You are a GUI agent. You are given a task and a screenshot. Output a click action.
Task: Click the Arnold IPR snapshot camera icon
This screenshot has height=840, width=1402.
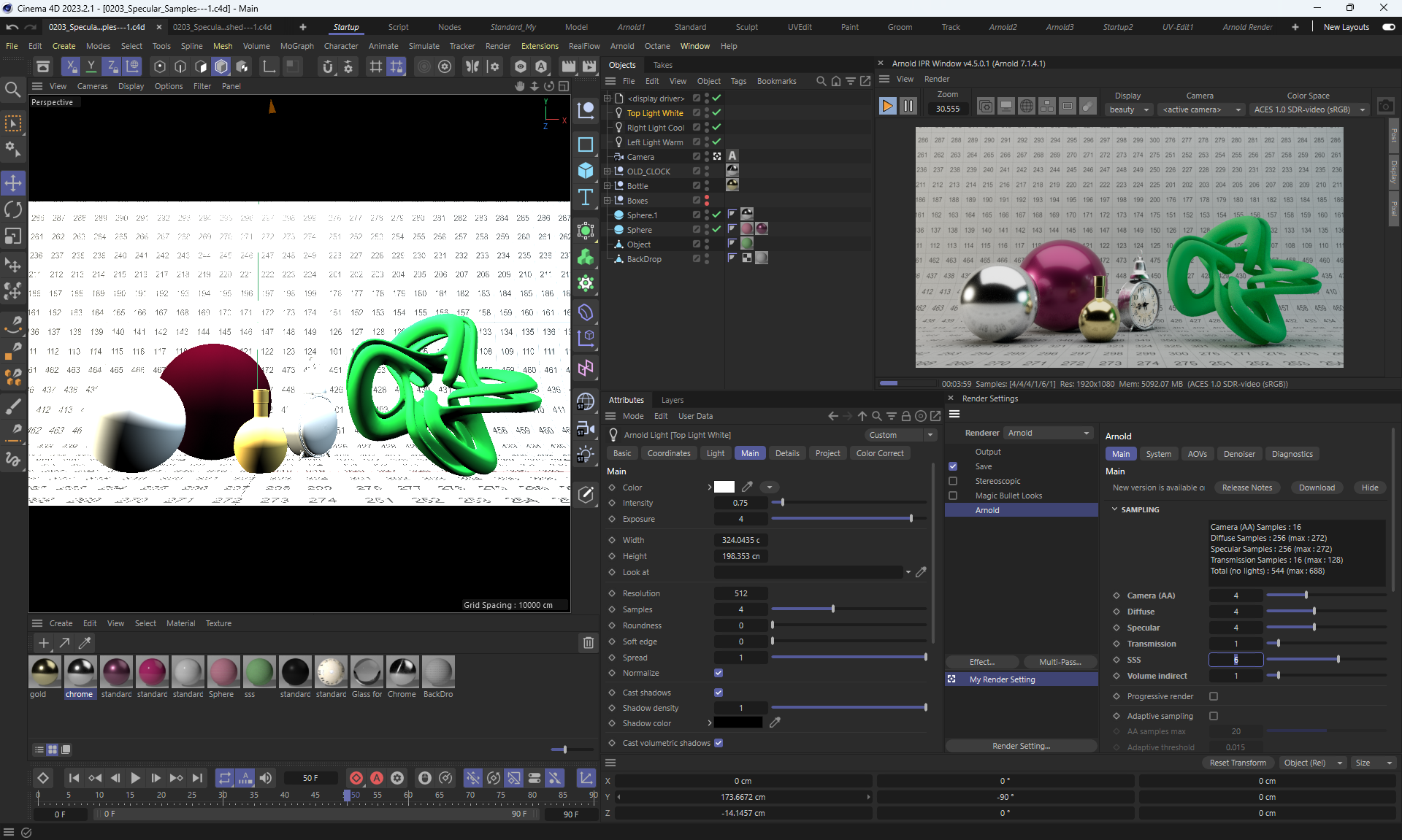click(x=1385, y=107)
